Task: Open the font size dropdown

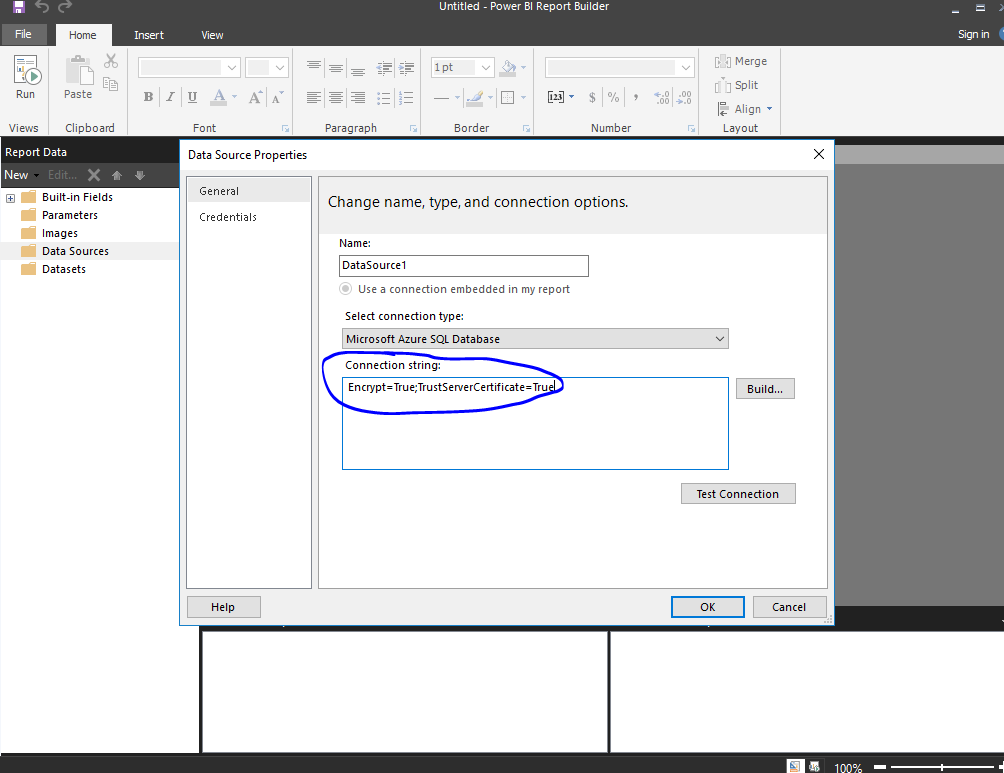Action: click(x=280, y=67)
